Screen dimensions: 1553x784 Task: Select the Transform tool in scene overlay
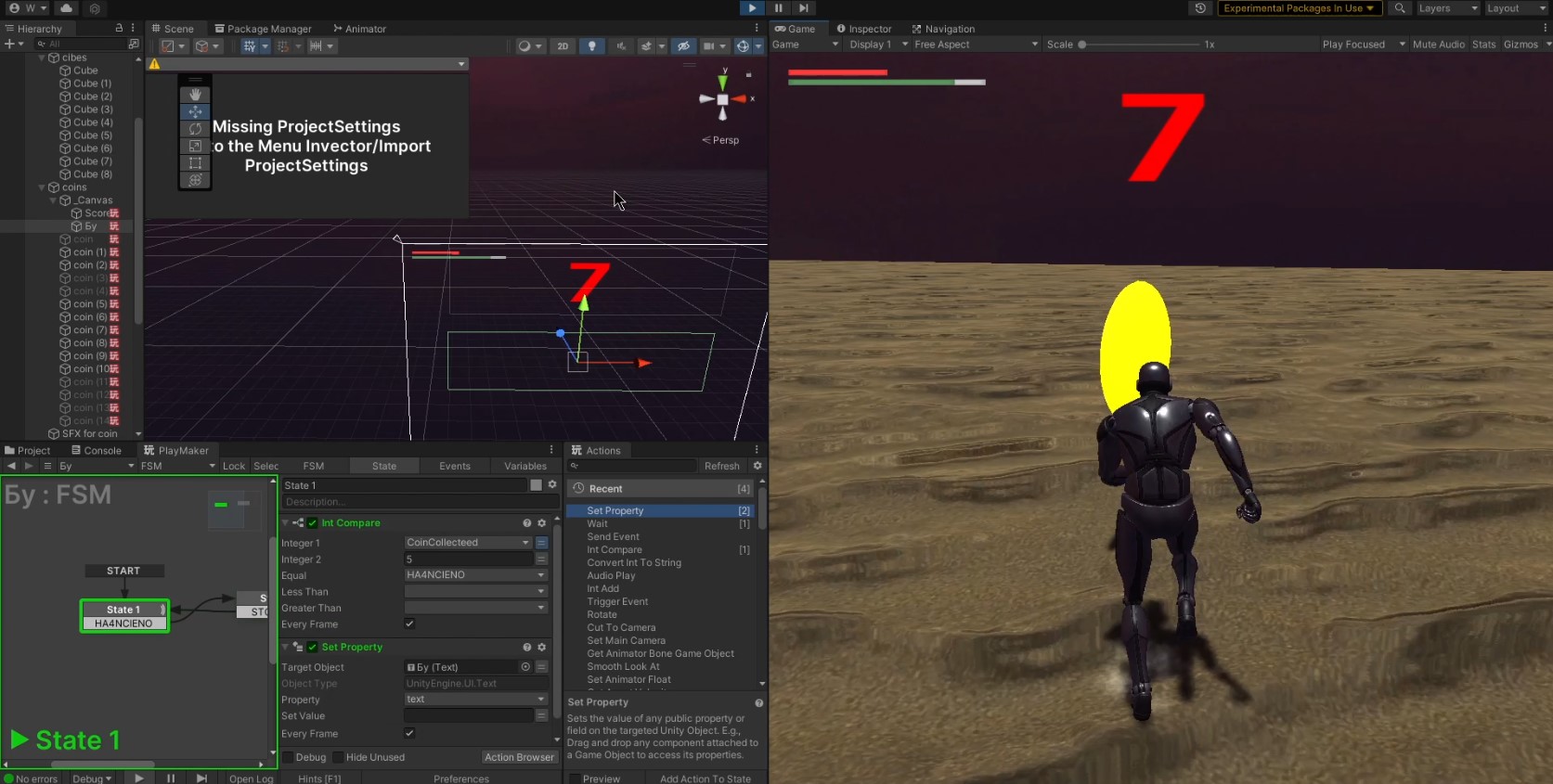tap(195, 180)
